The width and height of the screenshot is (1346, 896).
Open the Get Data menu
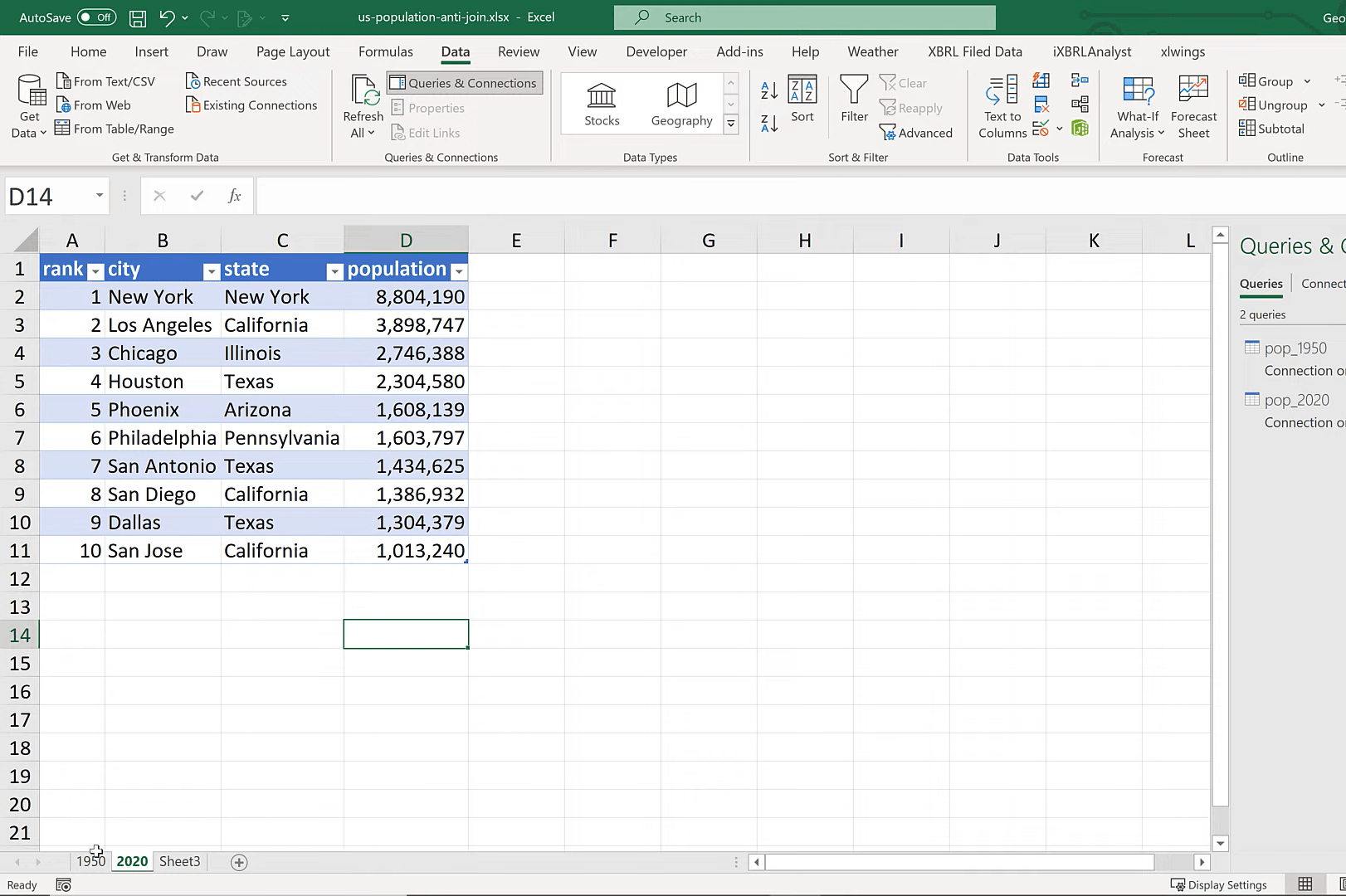(30, 106)
